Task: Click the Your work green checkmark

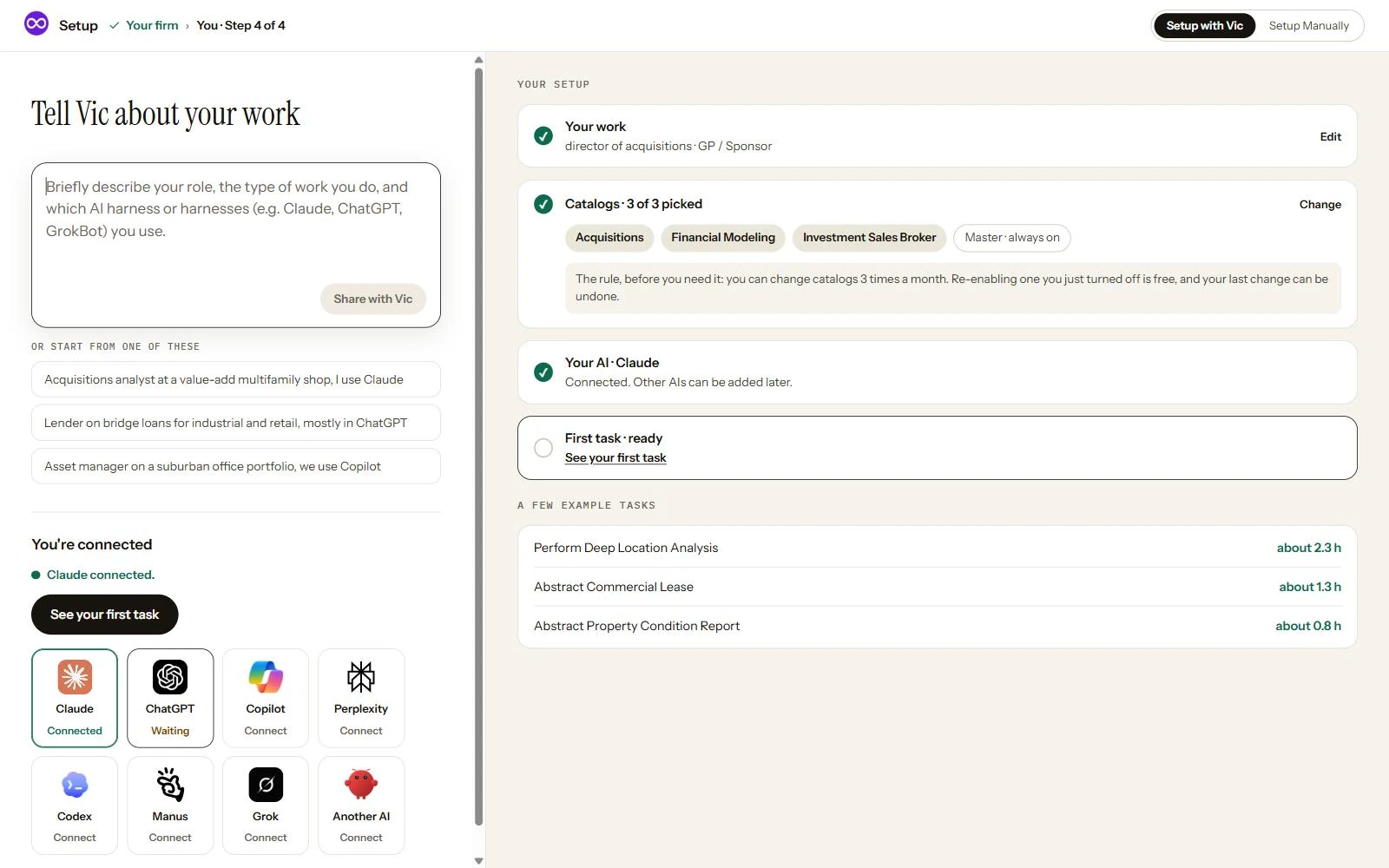Action: [543, 136]
